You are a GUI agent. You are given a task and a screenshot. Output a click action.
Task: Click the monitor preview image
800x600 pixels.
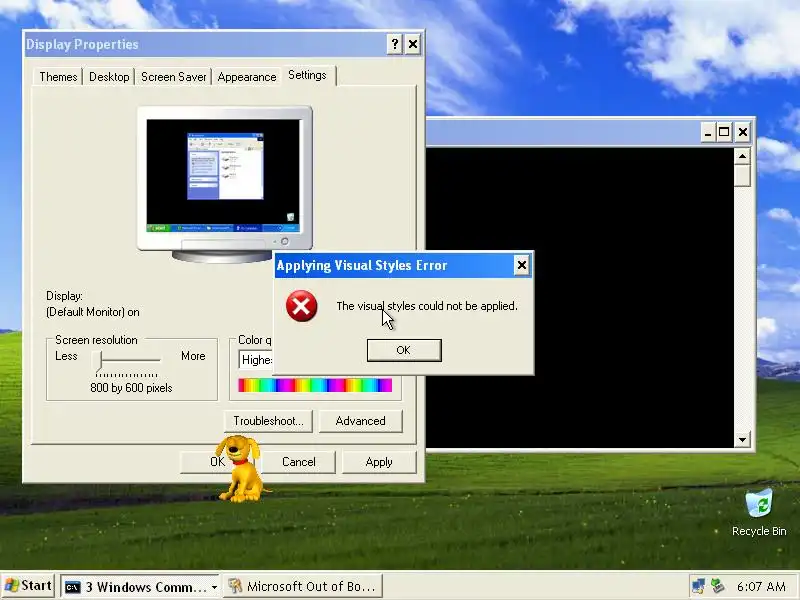(224, 184)
